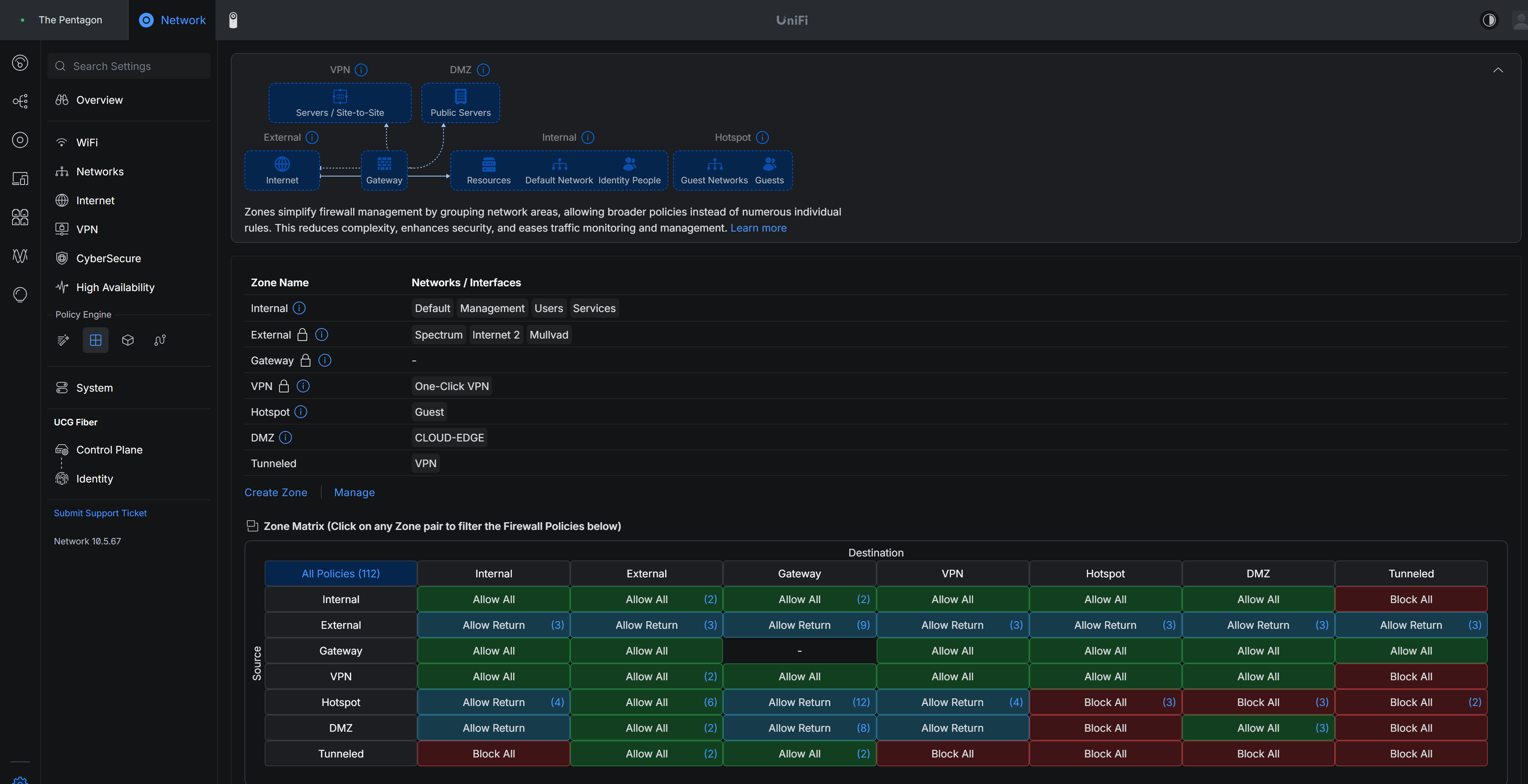The width and height of the screenshot is (1528, 784).
Task: Select the Policy Engine routing icon
Action: coord(160,340)
